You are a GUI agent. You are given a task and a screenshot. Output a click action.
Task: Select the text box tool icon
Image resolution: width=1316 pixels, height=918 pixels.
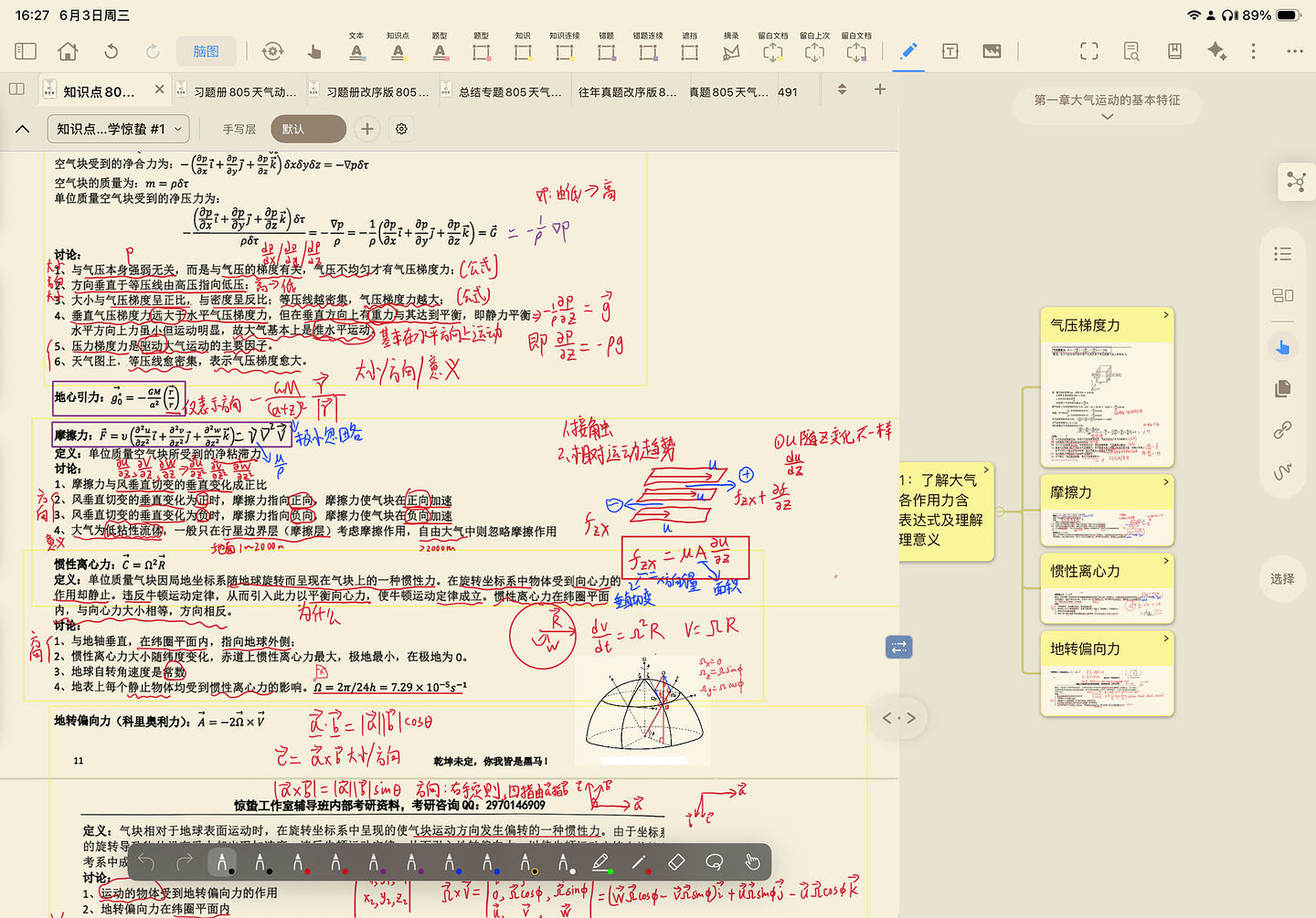950,51
